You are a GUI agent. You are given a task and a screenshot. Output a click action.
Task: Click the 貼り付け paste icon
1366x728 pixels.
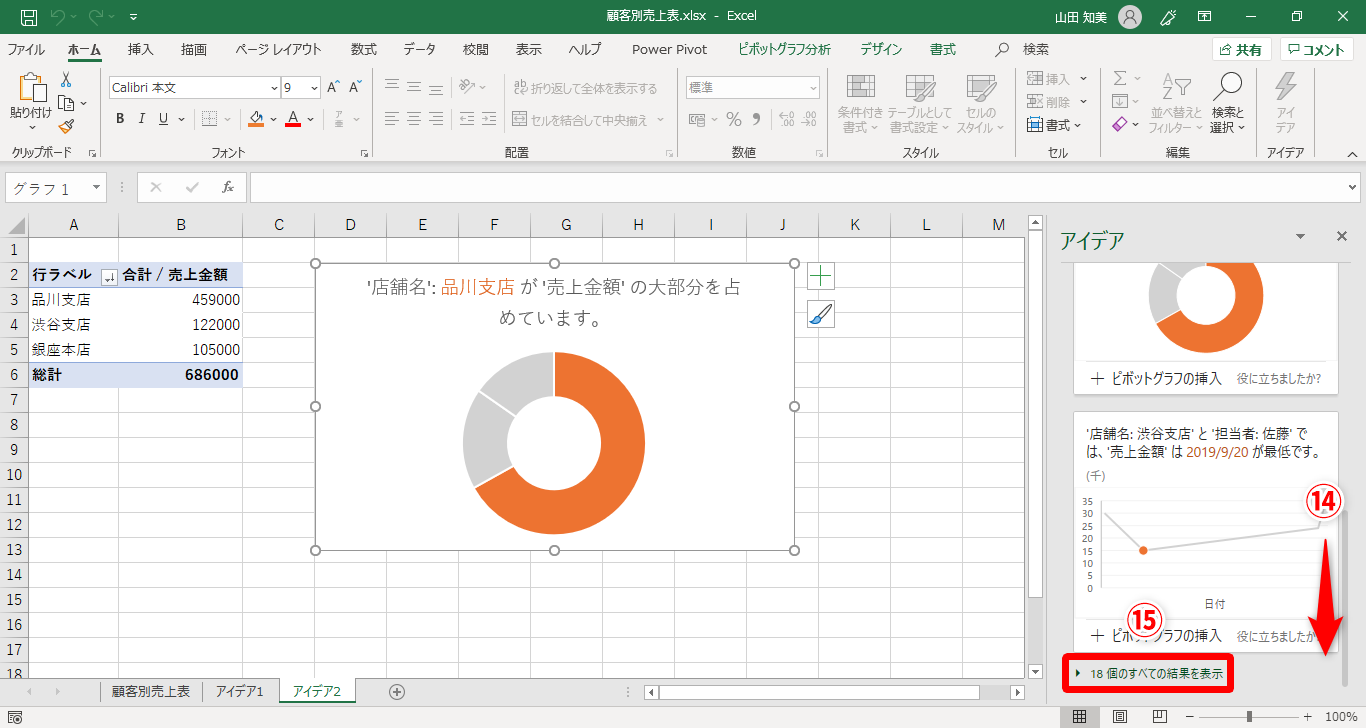pos(31,87)
